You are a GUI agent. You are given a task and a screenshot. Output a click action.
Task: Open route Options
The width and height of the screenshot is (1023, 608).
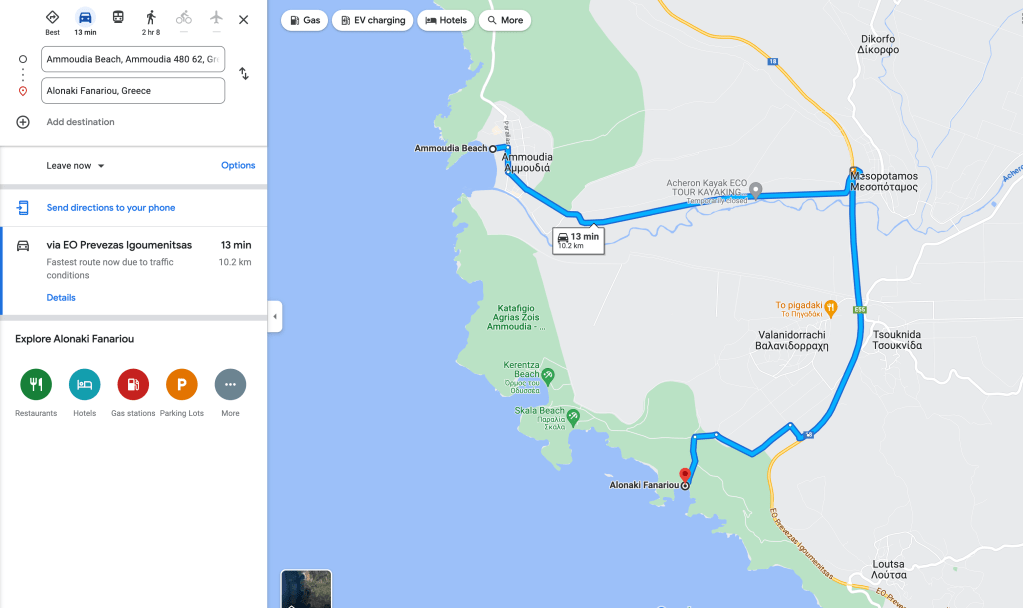point(238,165)
